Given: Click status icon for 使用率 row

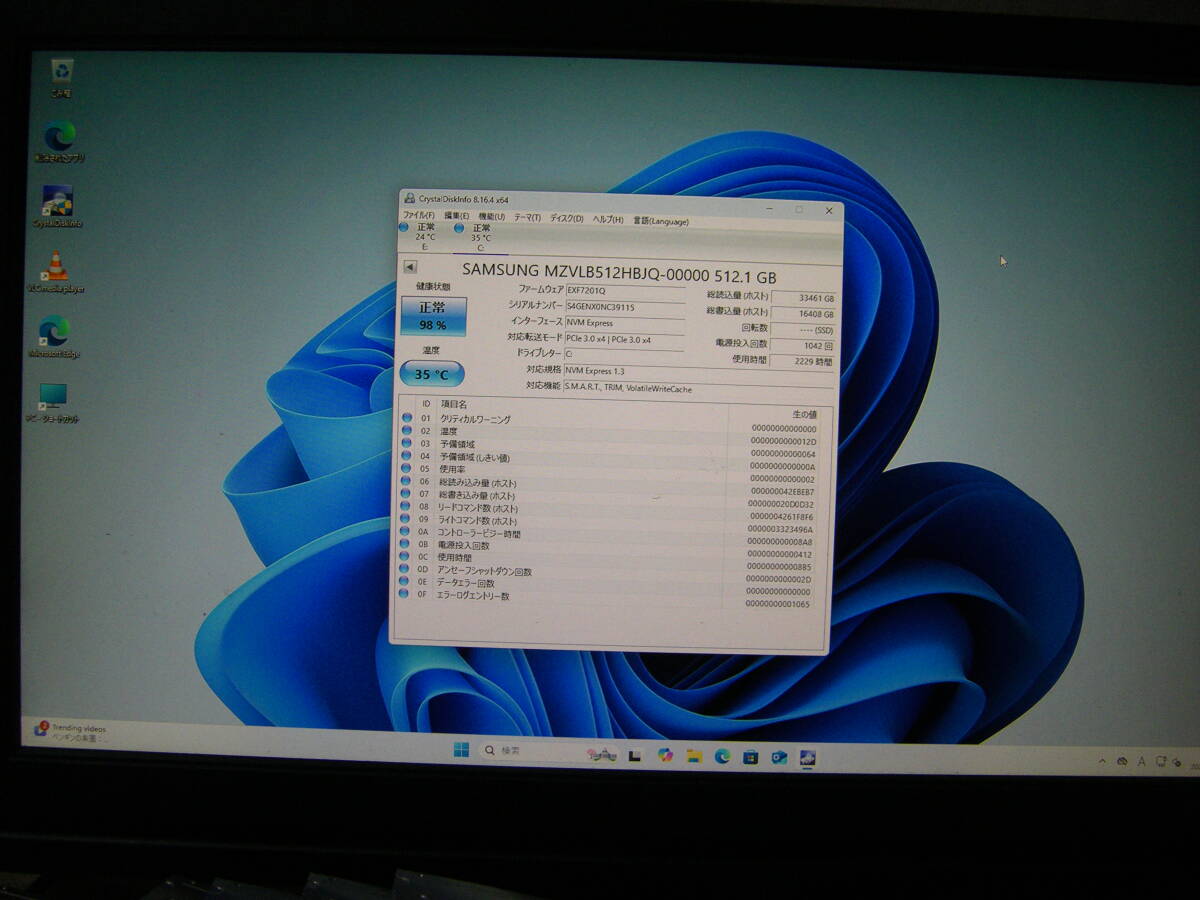Looking at the screenshot, I should pyautogui.click(x=407, y=468).
